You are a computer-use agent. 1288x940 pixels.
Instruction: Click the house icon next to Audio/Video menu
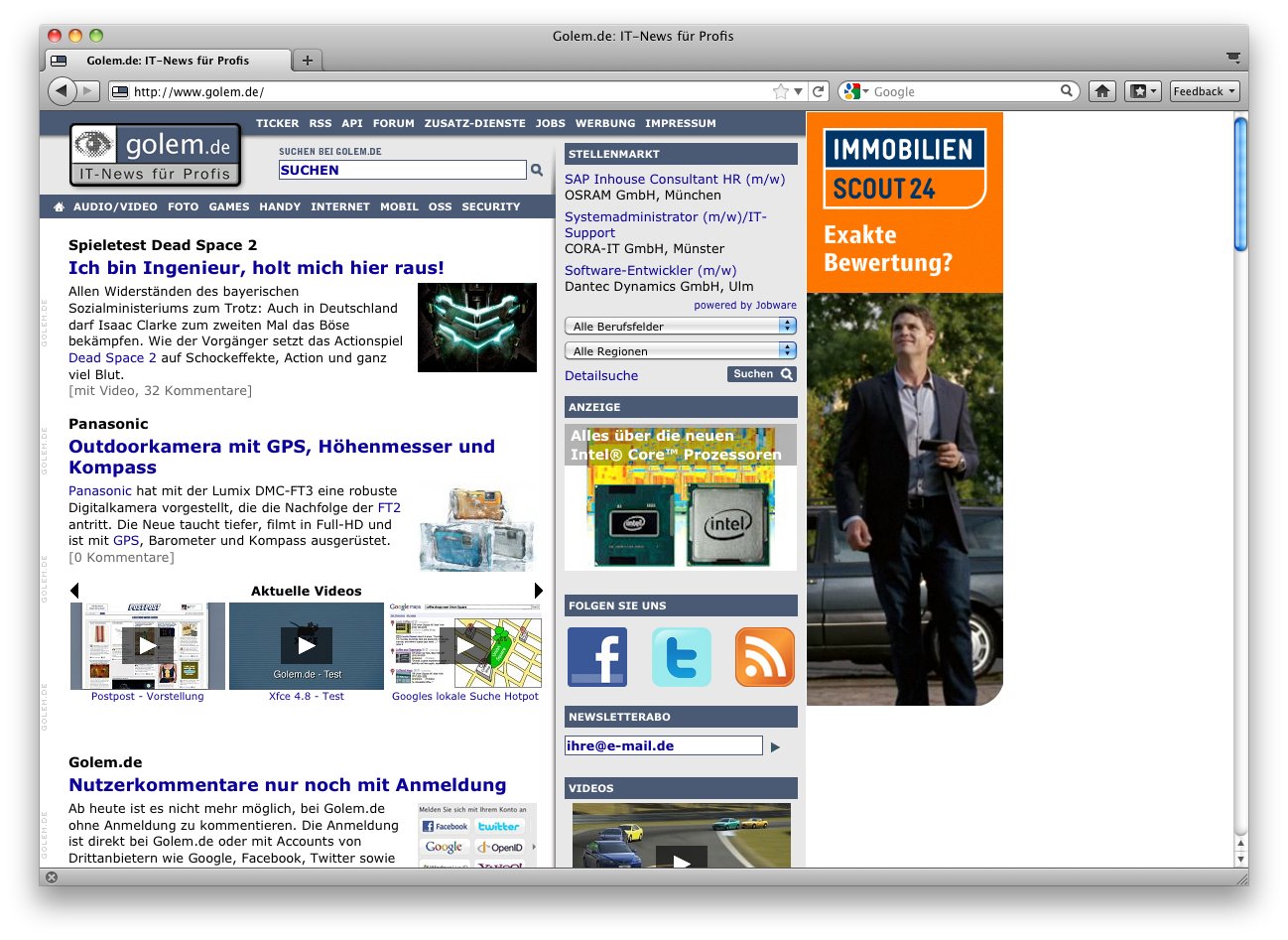pos(59,206)
